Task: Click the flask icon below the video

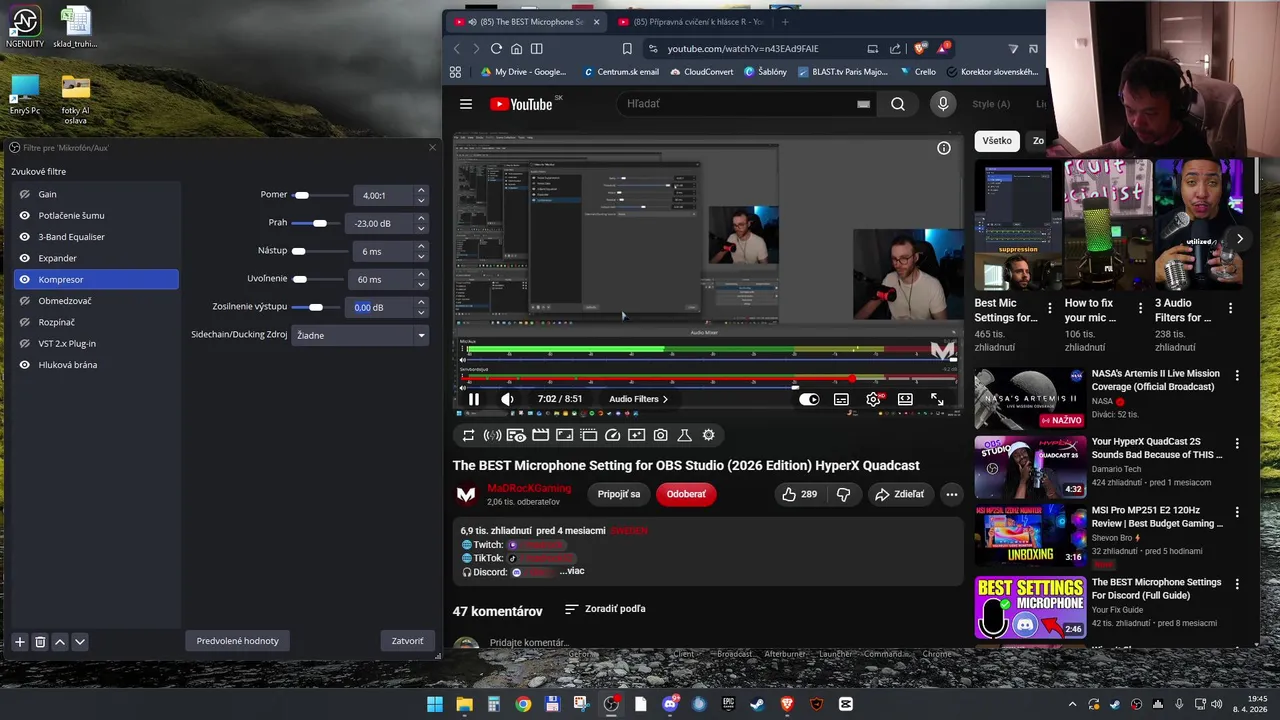Action: [684, 435]
